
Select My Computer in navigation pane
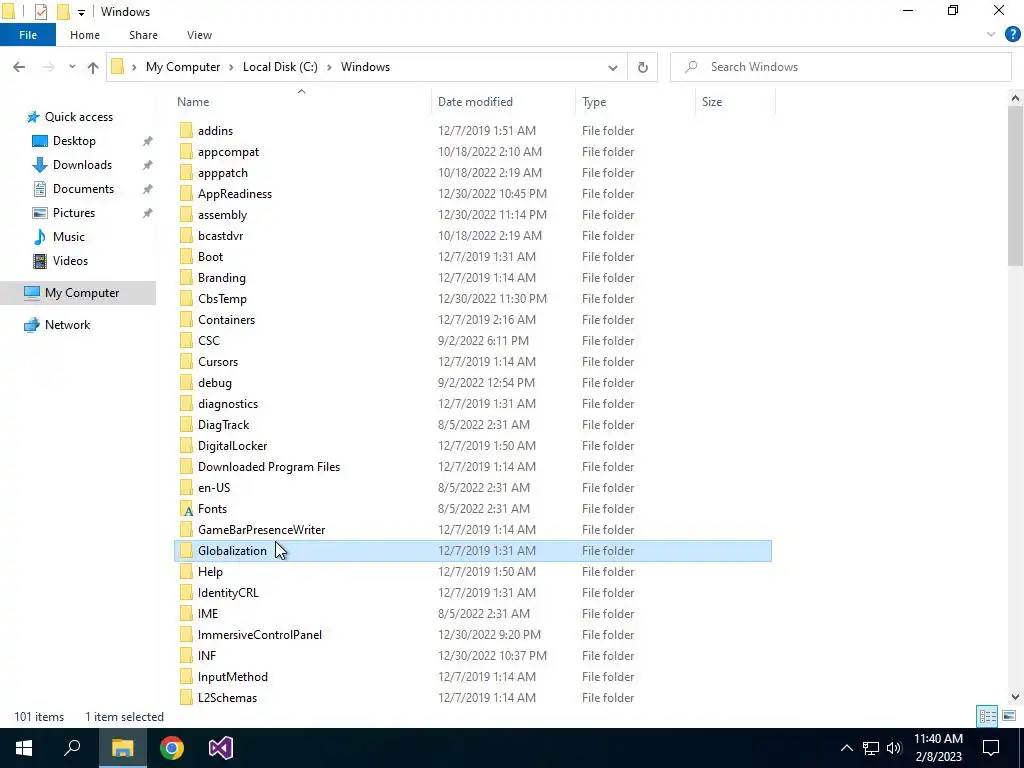(78, 293)
